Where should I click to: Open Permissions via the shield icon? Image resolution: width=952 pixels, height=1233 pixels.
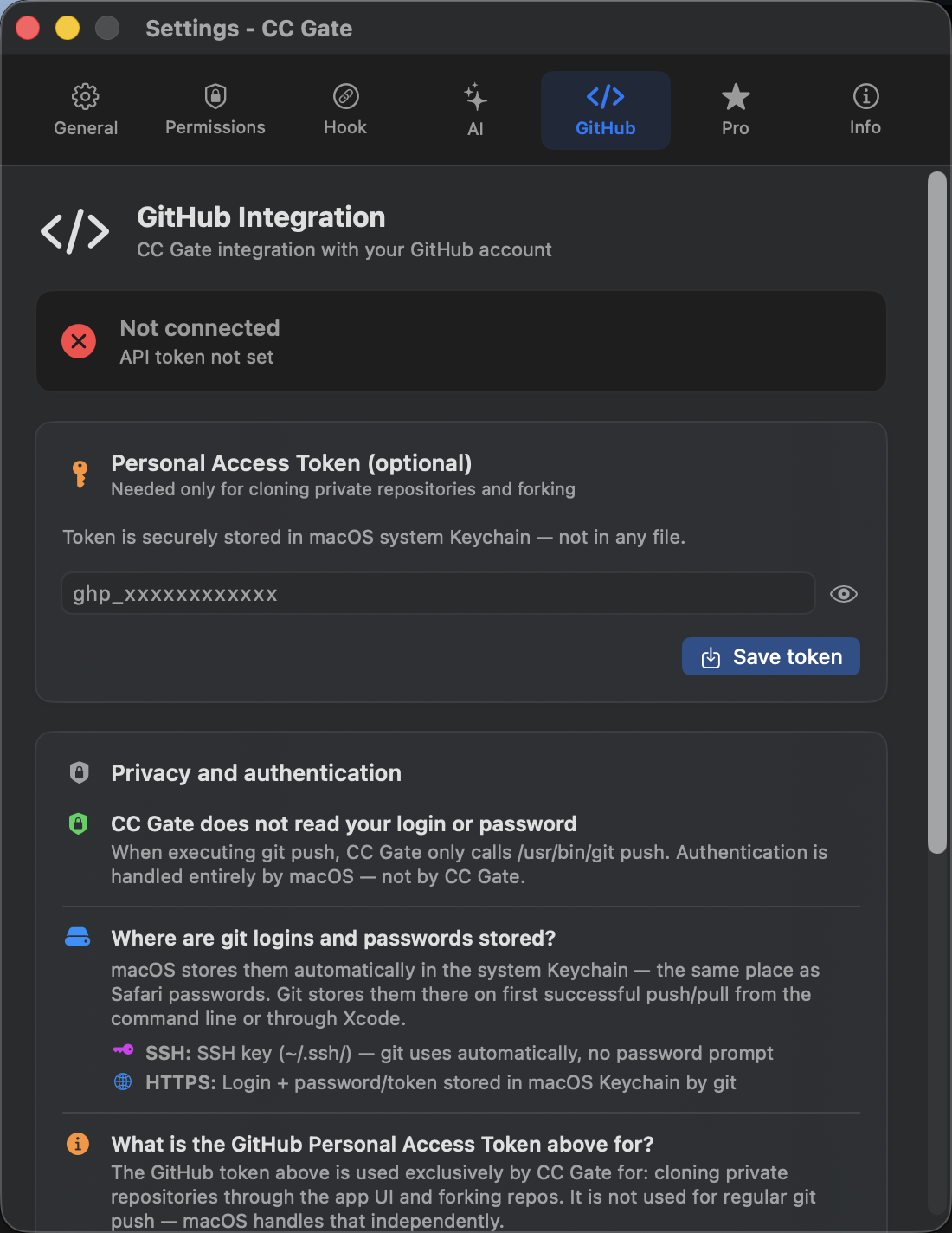tap(215, 95)
